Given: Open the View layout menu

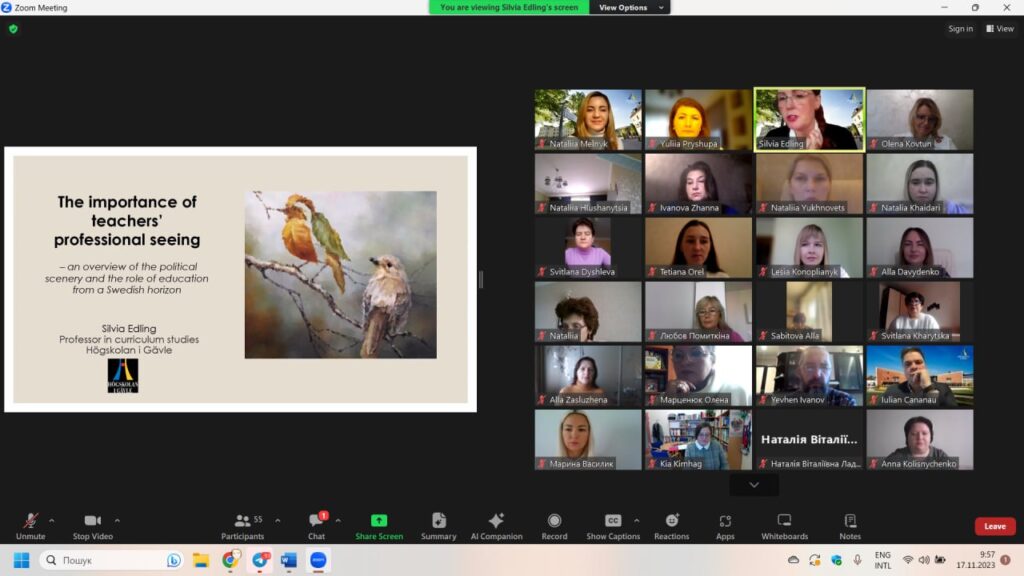Looking at the screenshot, I should point(999,29).
